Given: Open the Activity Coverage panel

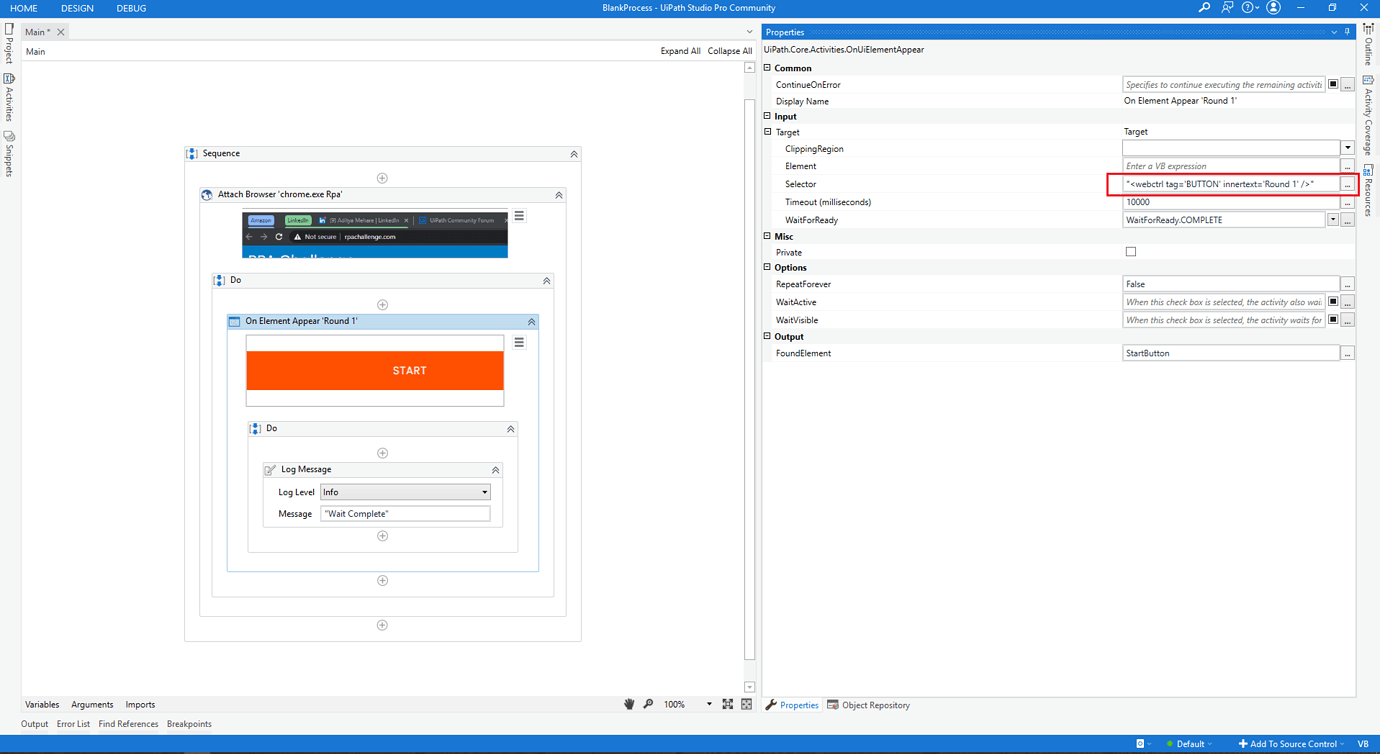Looking at the screenshot, I should coord(1371,110).
